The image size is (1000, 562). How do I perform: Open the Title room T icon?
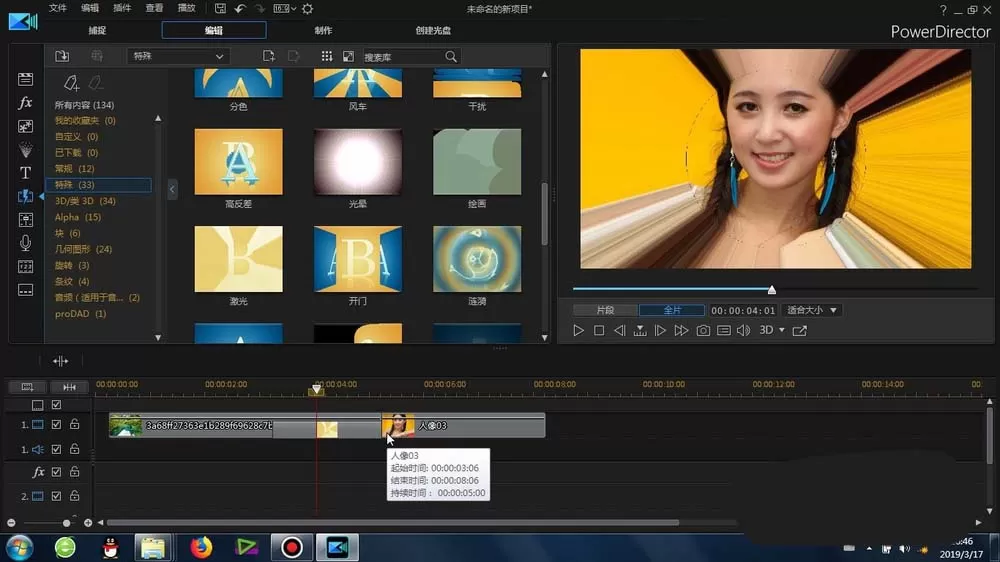[x=25, y=173]
